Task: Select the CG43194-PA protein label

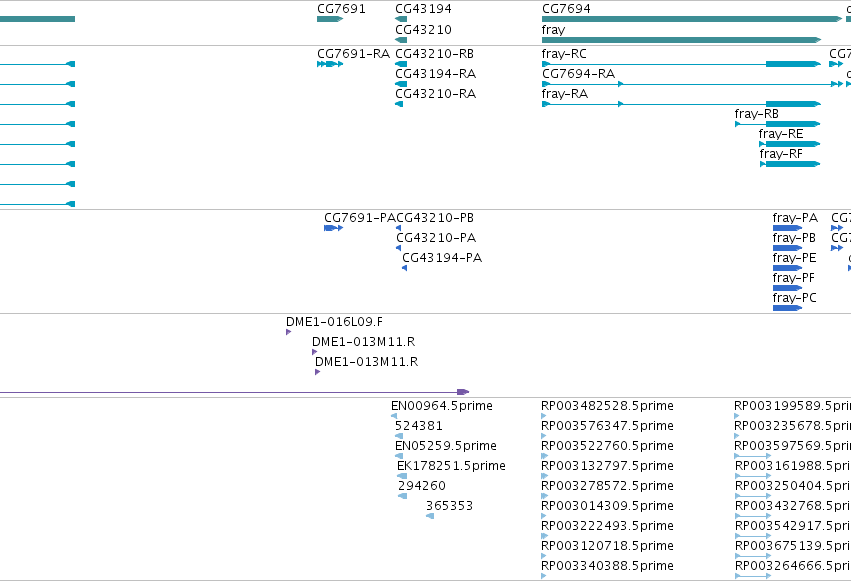Action: pos(442,258)
